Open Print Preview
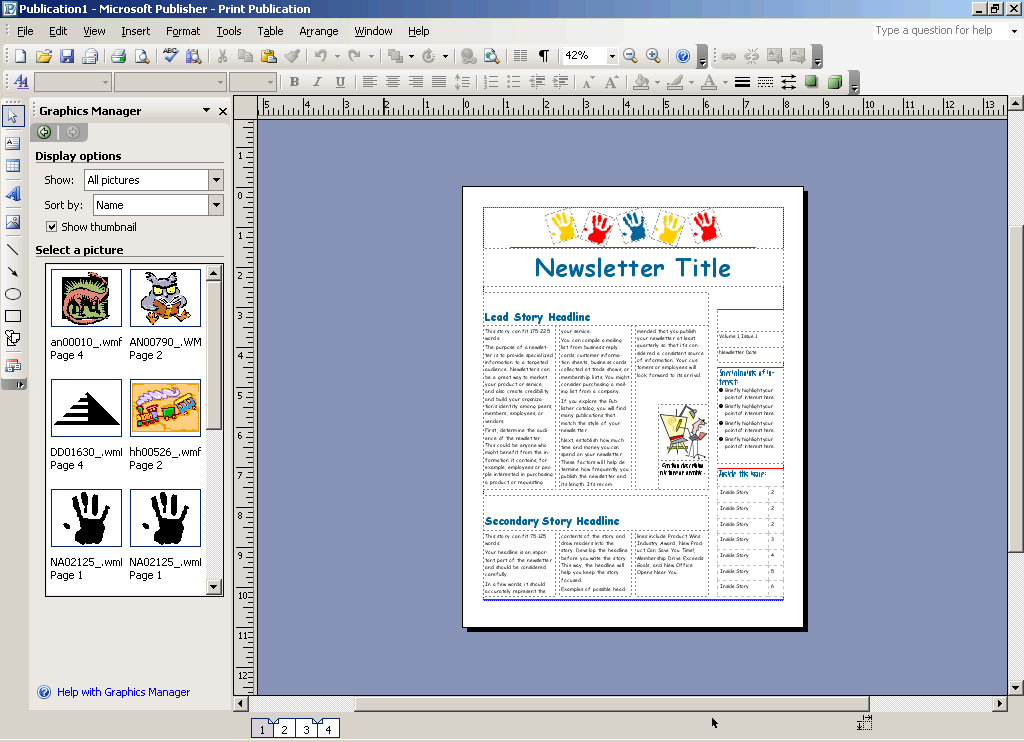The width and height of the screenshot is (1024, 742). click(x=141, y=55)
